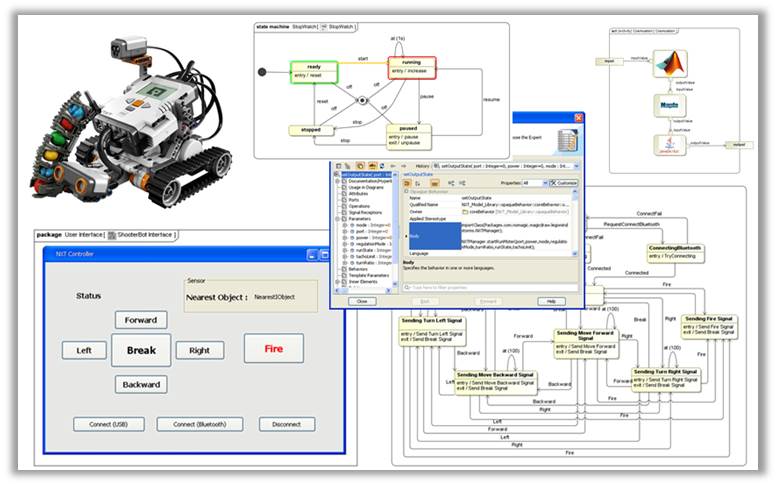Image resolution: width=776 pixels, height=485 pixels.
Task: Select Operations in the specification tree
Action: [359, 206]
